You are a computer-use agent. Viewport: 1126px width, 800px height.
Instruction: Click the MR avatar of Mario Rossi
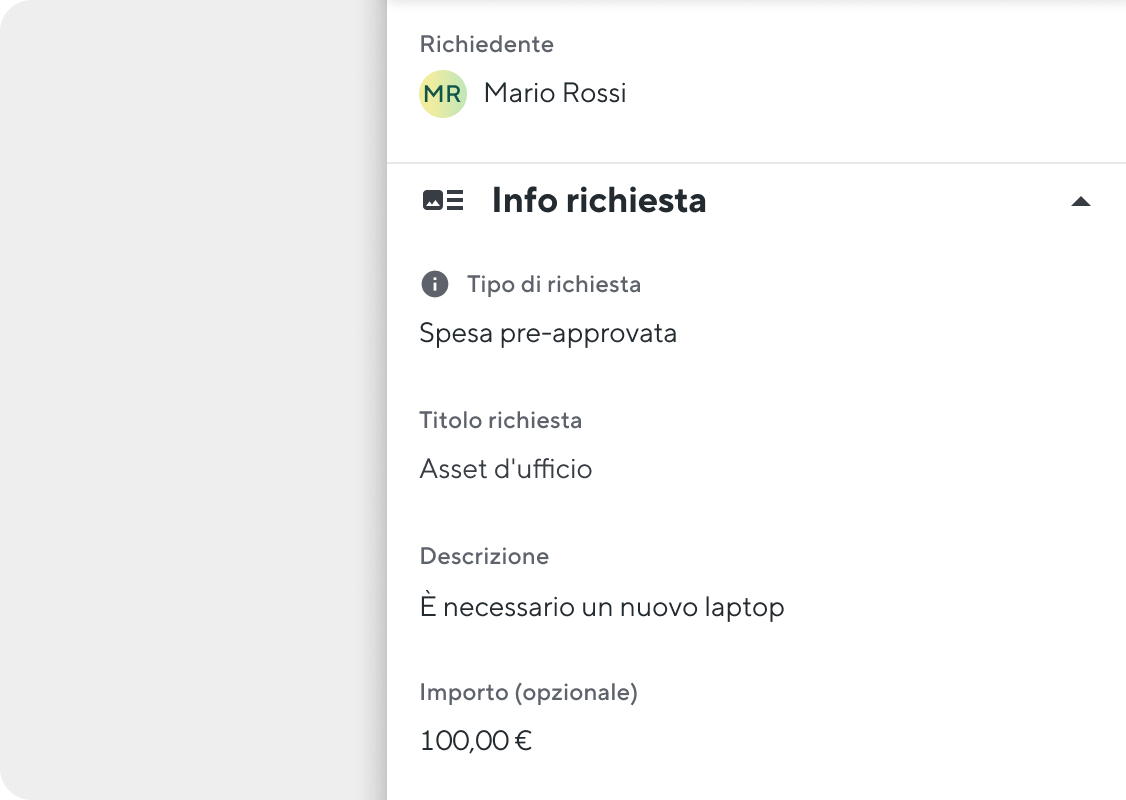443,94
